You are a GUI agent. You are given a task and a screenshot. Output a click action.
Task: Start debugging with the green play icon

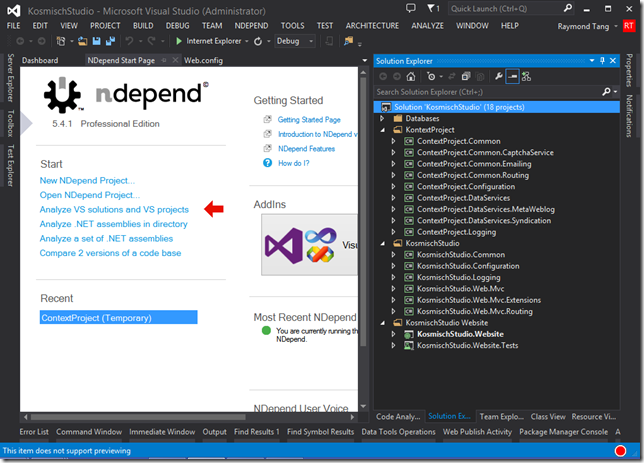click(179, 41)
